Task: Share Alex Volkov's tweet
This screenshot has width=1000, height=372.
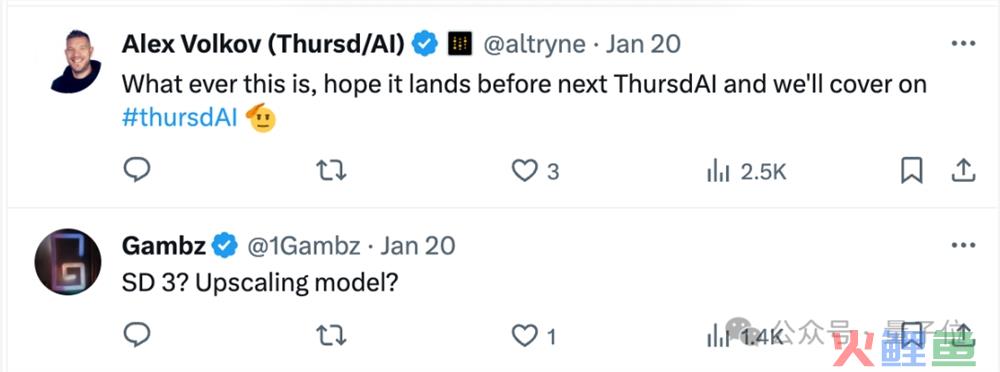Action: click(963, 171)
